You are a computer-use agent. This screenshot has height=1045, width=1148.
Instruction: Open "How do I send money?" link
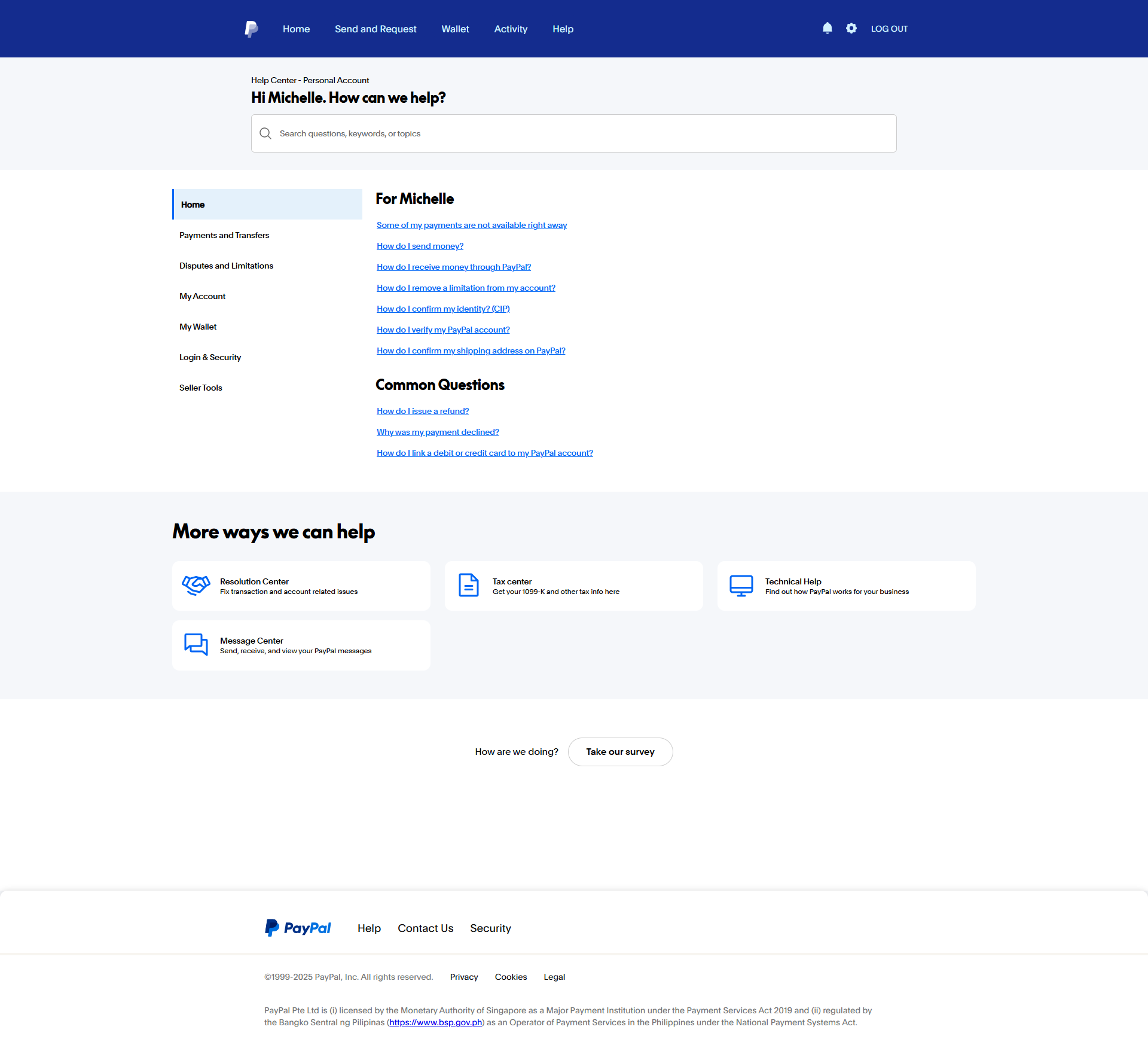420,246
